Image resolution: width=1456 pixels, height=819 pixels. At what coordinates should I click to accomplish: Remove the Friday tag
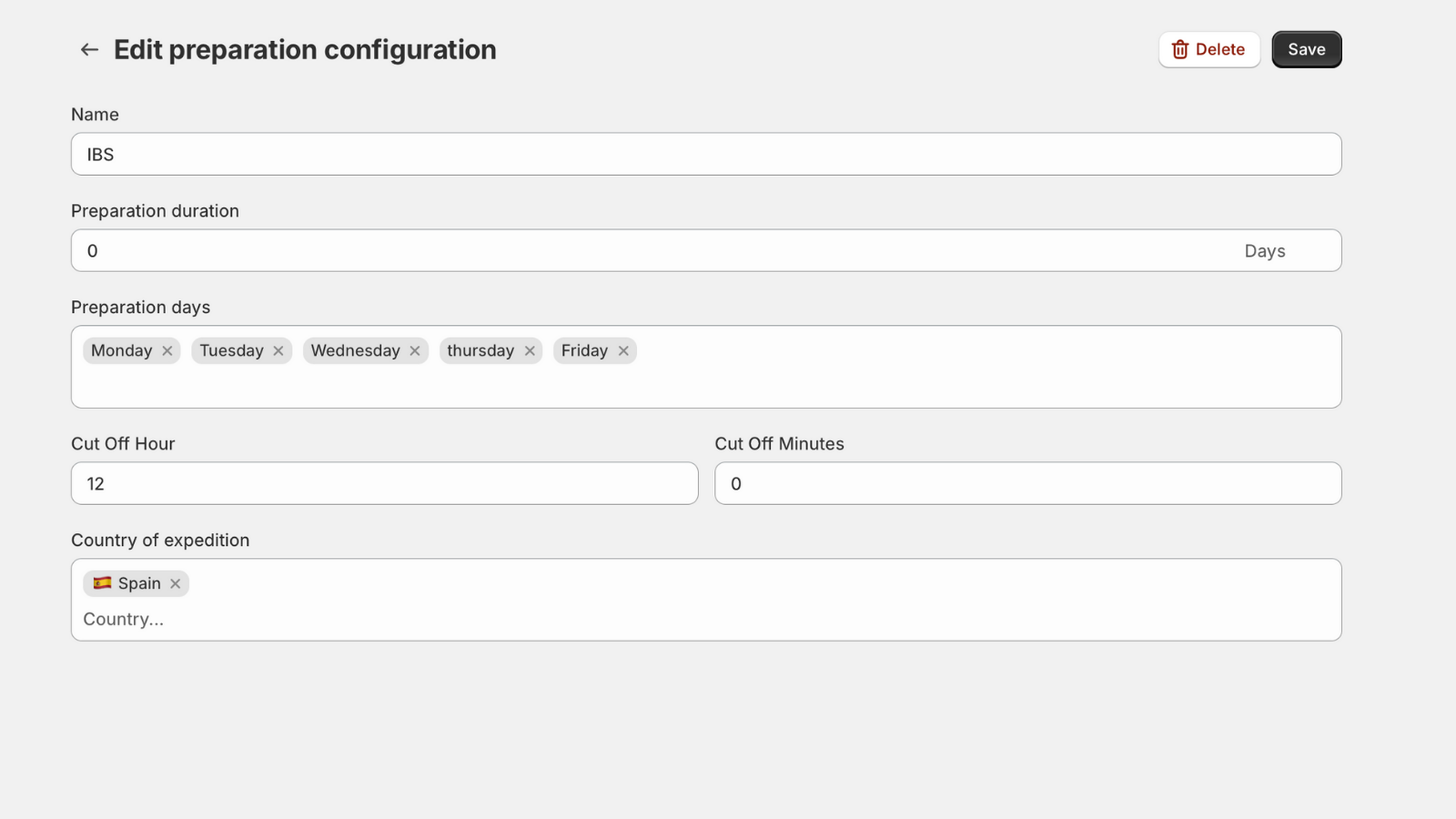(x=623, y=351)
